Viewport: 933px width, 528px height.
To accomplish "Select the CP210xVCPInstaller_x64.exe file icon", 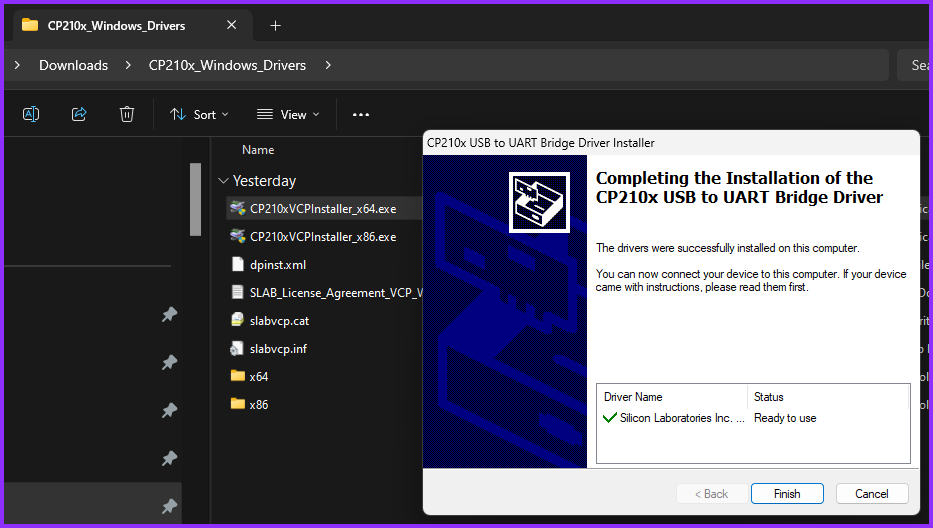I will pos(237,209).
